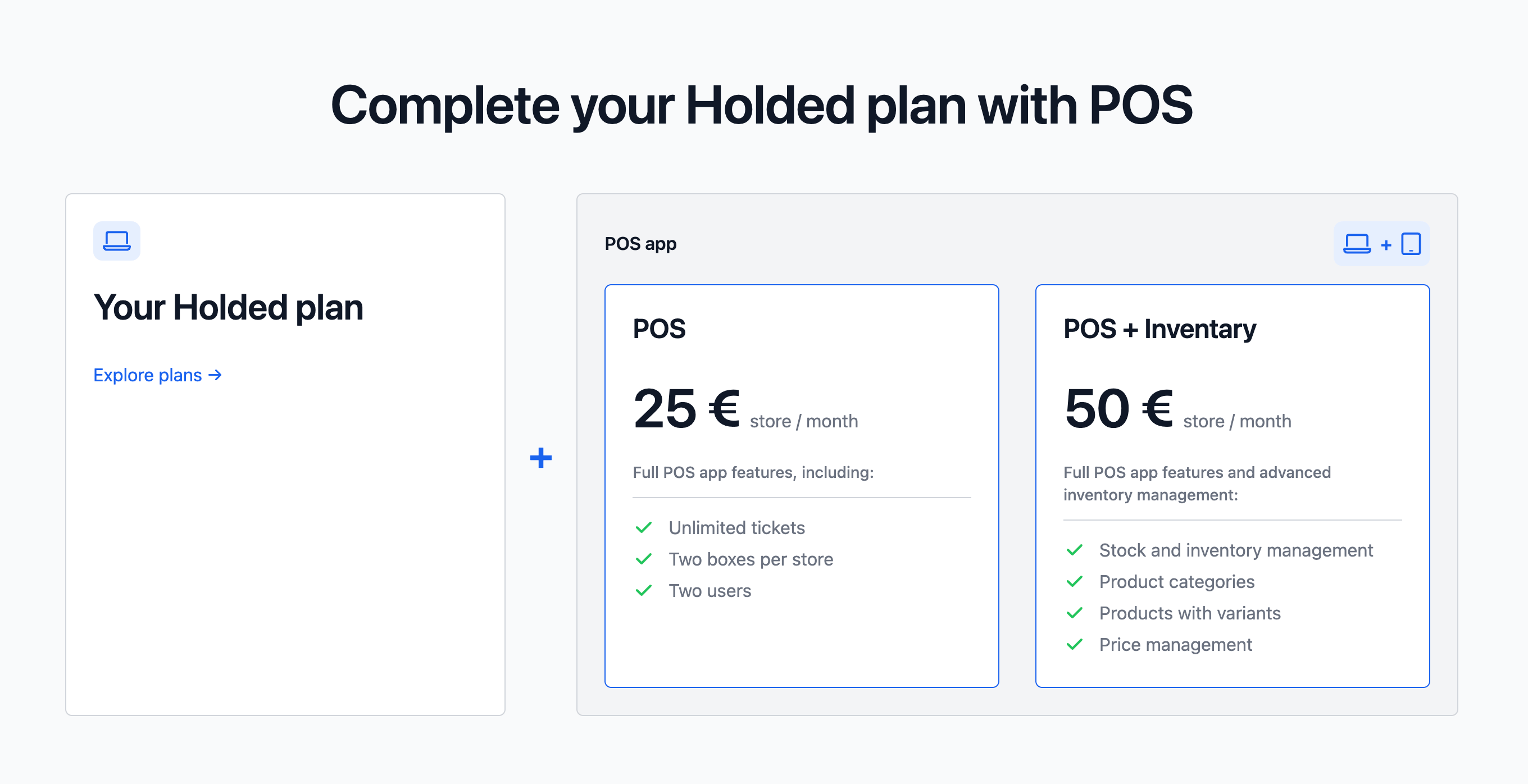Click the laptop icon above Your Holded plan
The image size is (1528, 784).
[x=116, y=241]
